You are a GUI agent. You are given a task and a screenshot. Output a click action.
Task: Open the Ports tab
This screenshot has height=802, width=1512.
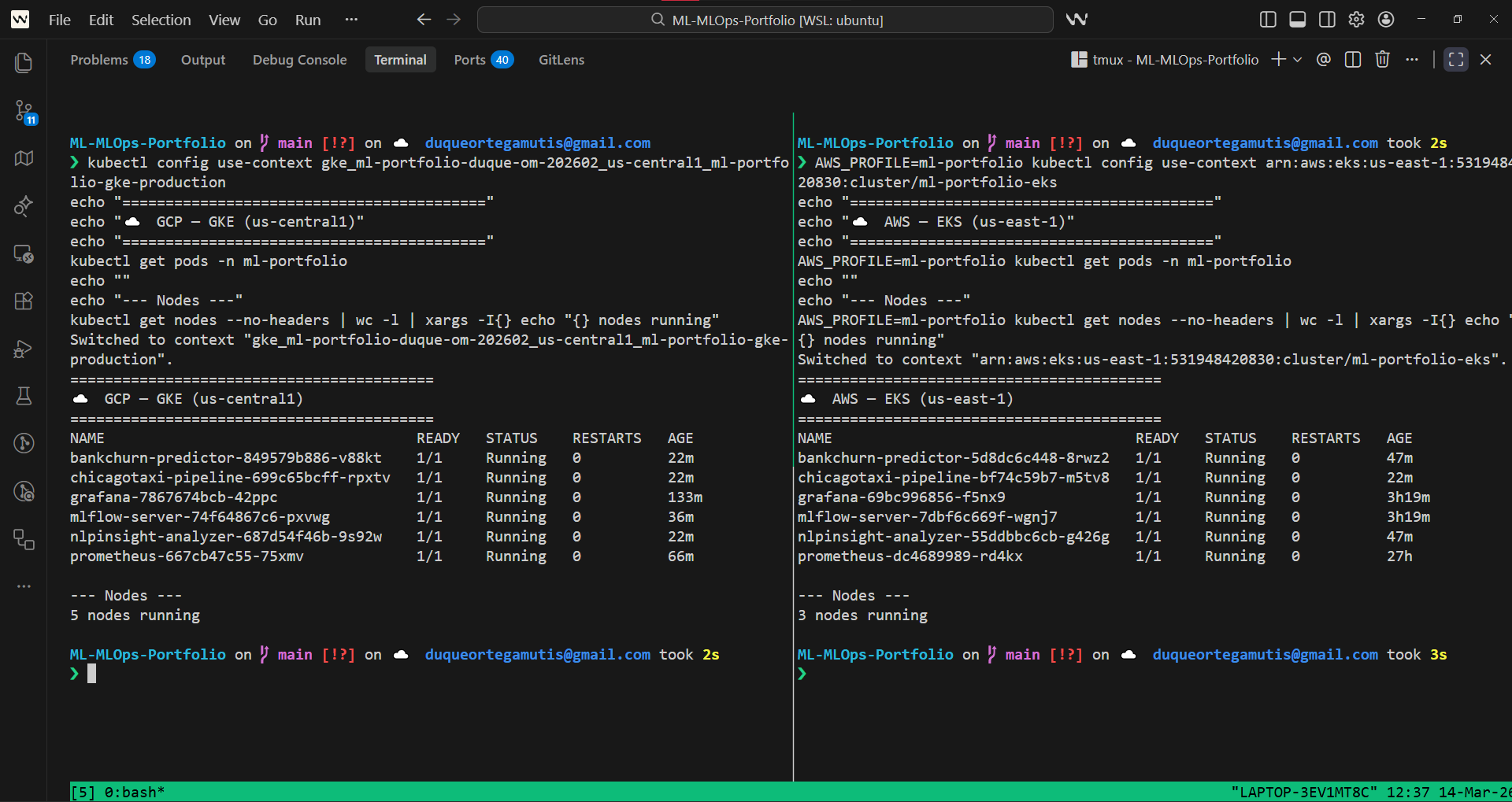pos(469,60)
